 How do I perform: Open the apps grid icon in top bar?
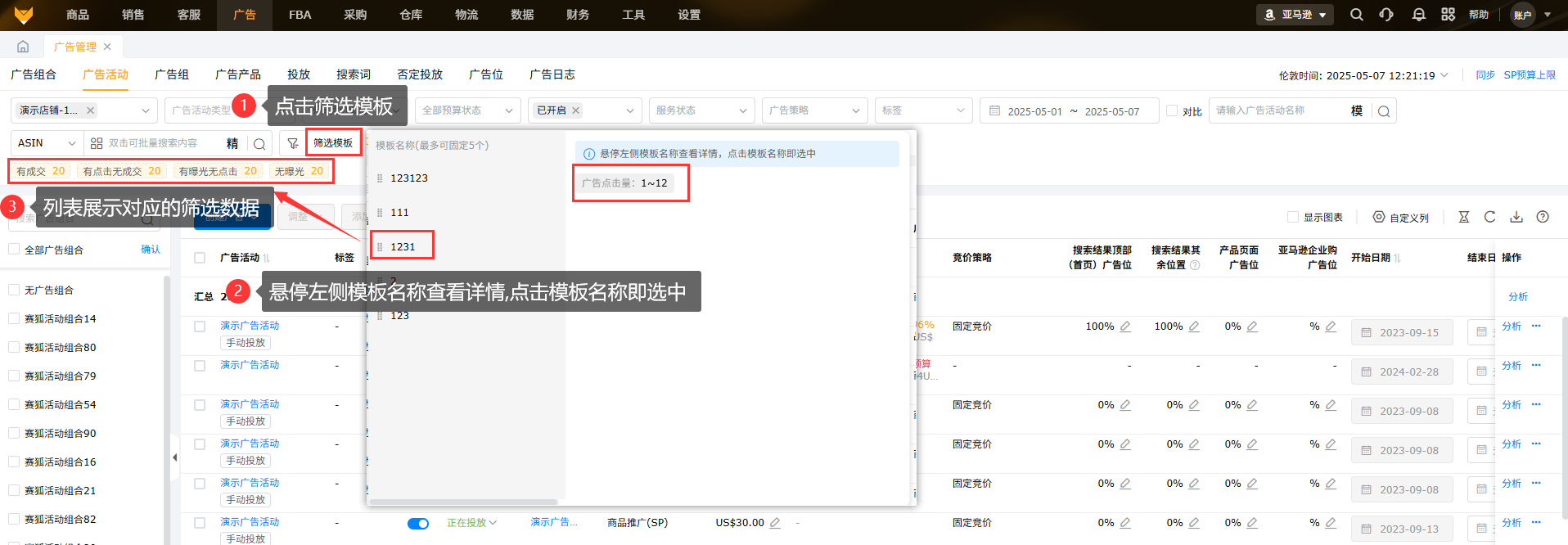tap(1448, 15)
